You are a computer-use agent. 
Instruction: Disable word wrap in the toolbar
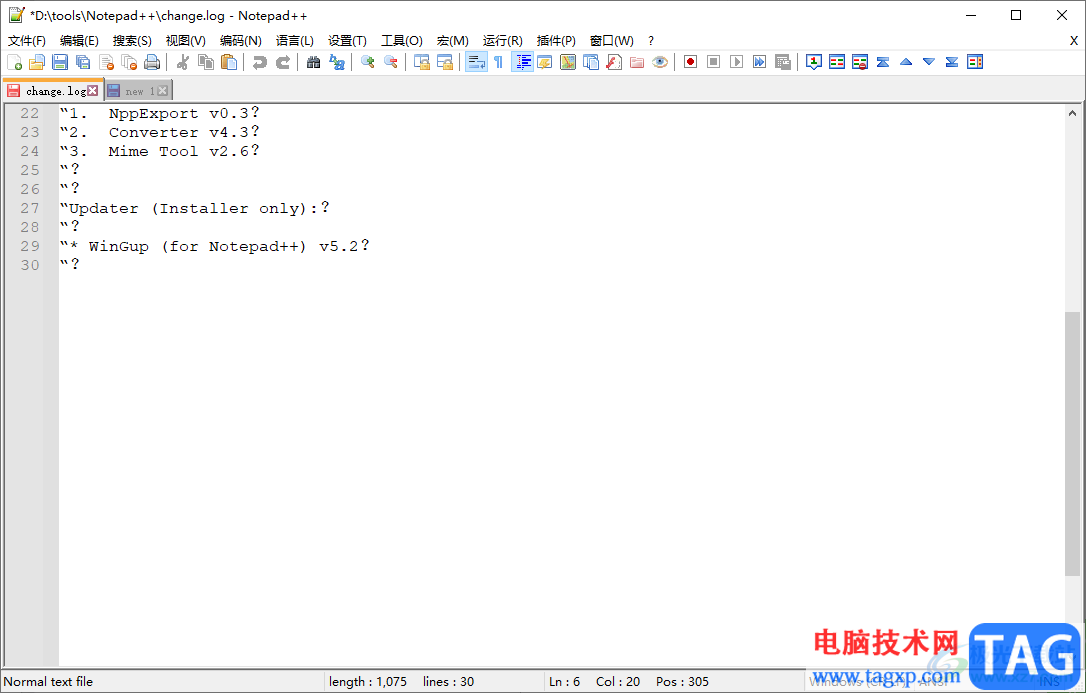pos(476,62)
